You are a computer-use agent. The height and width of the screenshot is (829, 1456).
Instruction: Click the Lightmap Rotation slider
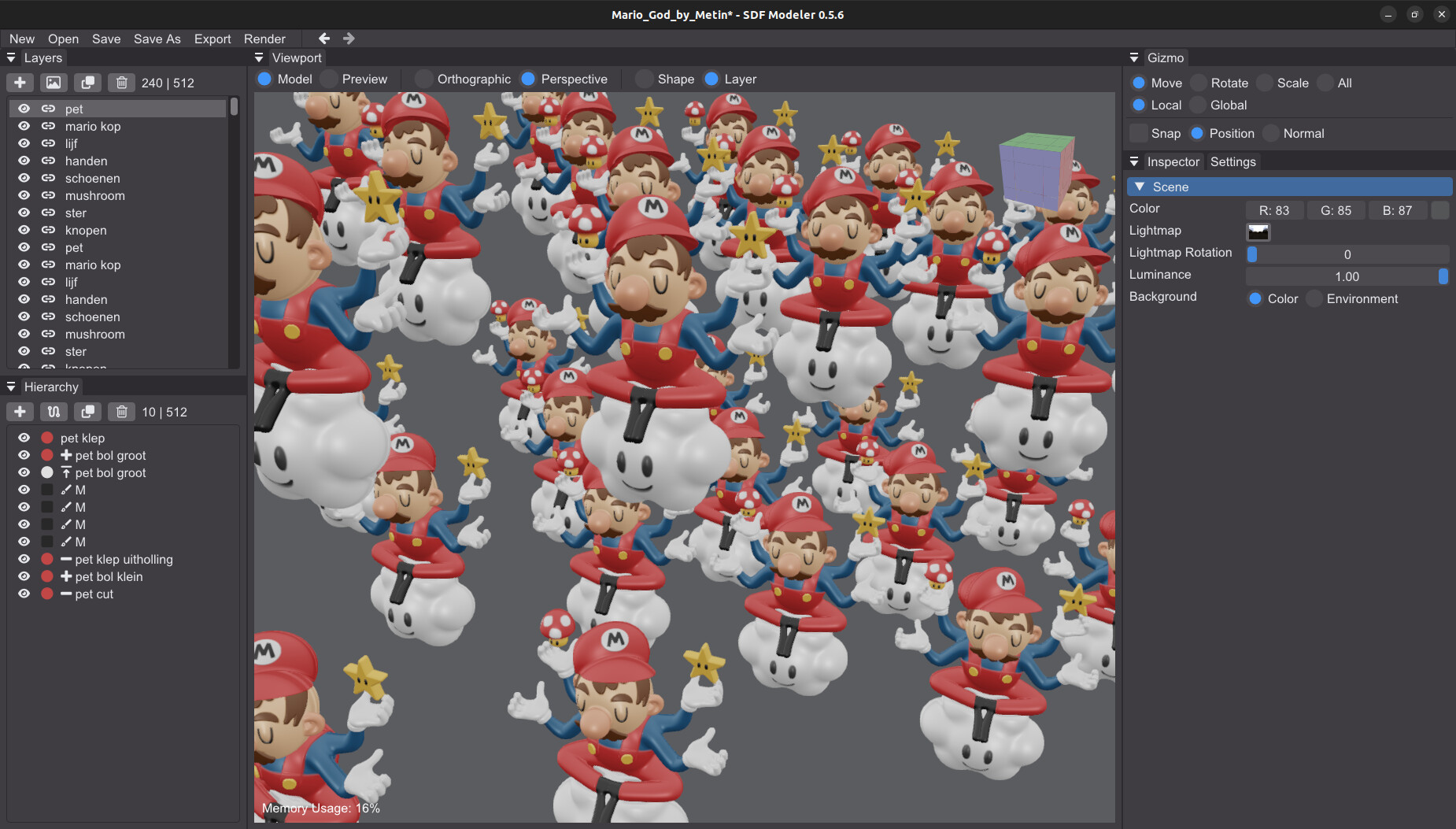click(x=1347, y=254)
